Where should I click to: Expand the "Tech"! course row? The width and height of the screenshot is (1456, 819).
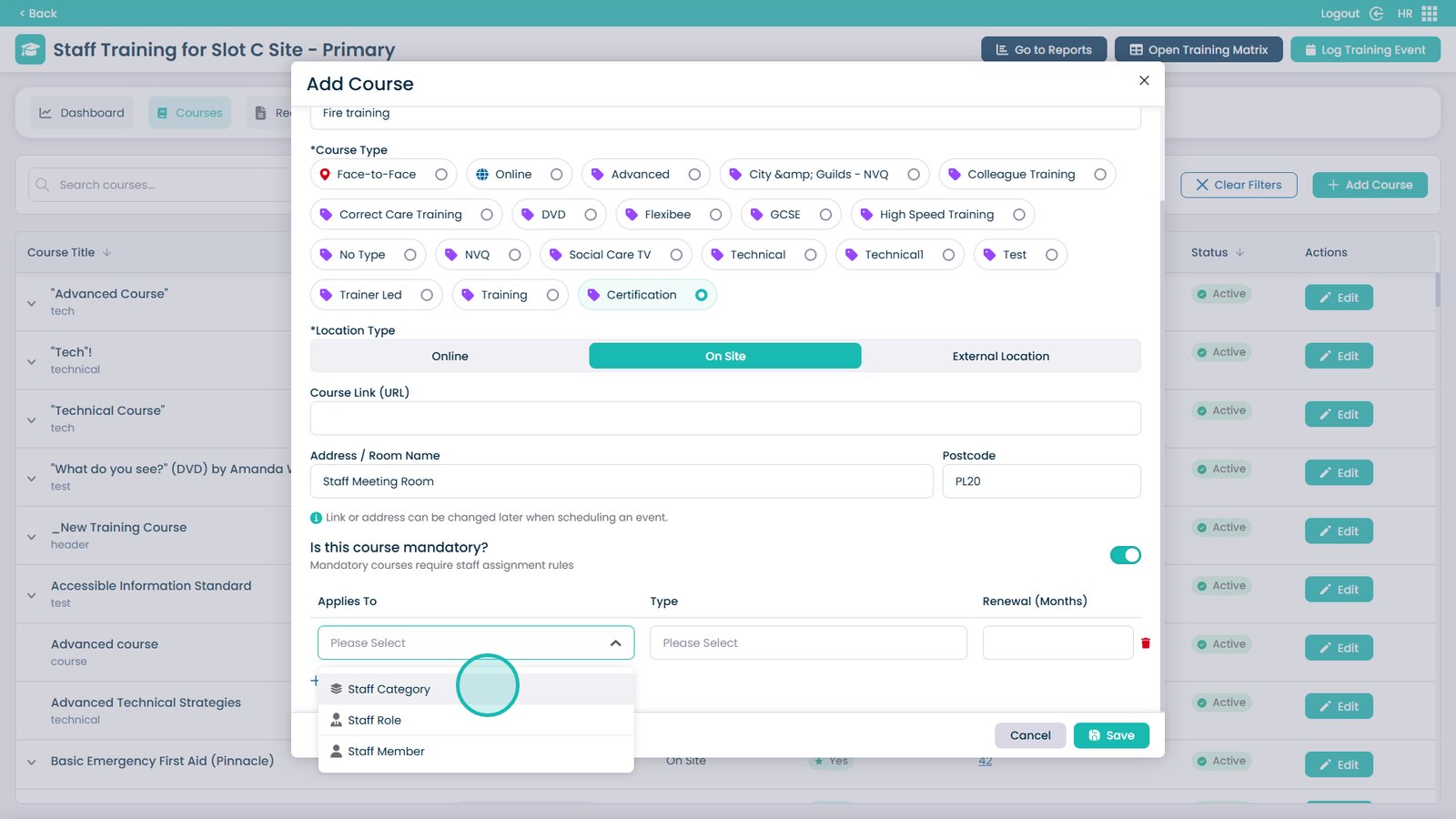point(32,361)
